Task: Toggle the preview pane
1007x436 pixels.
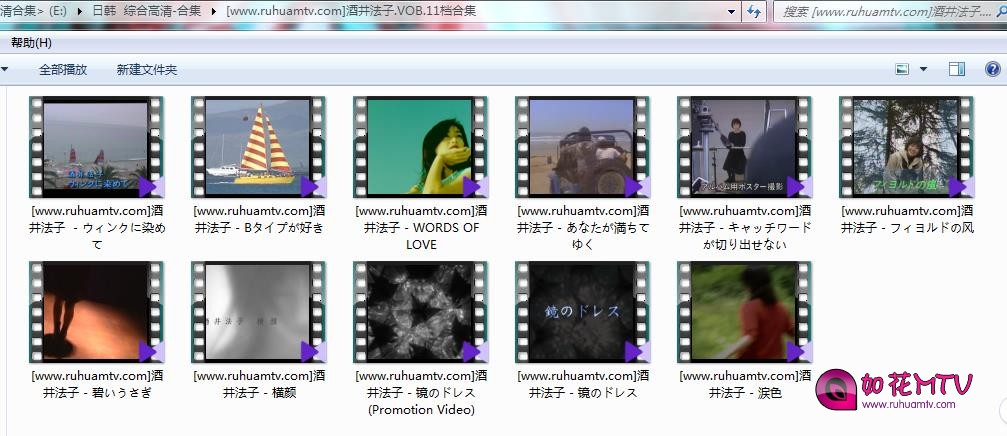Action: click(x=956, y=70)
